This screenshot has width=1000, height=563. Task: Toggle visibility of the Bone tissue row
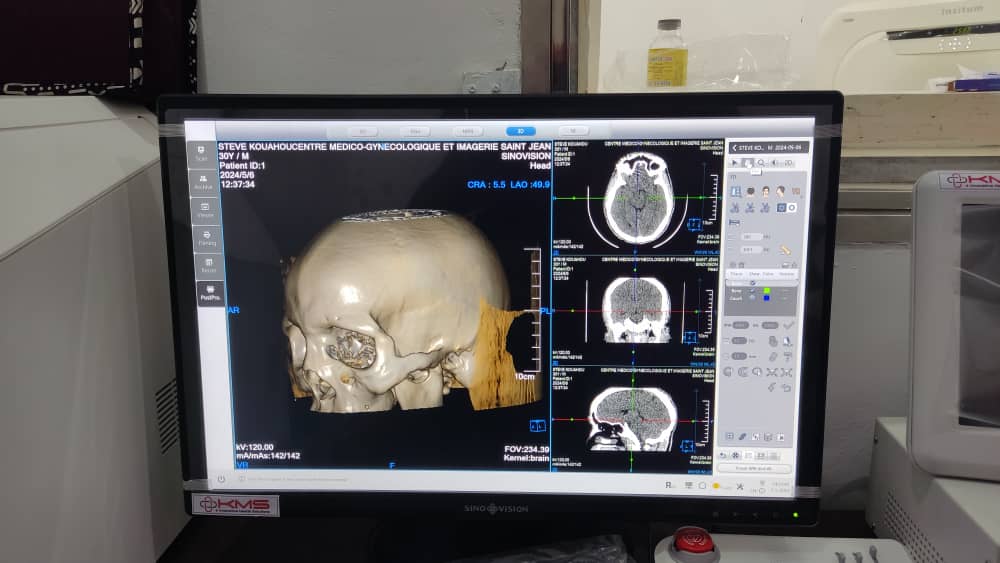(752, 290)
